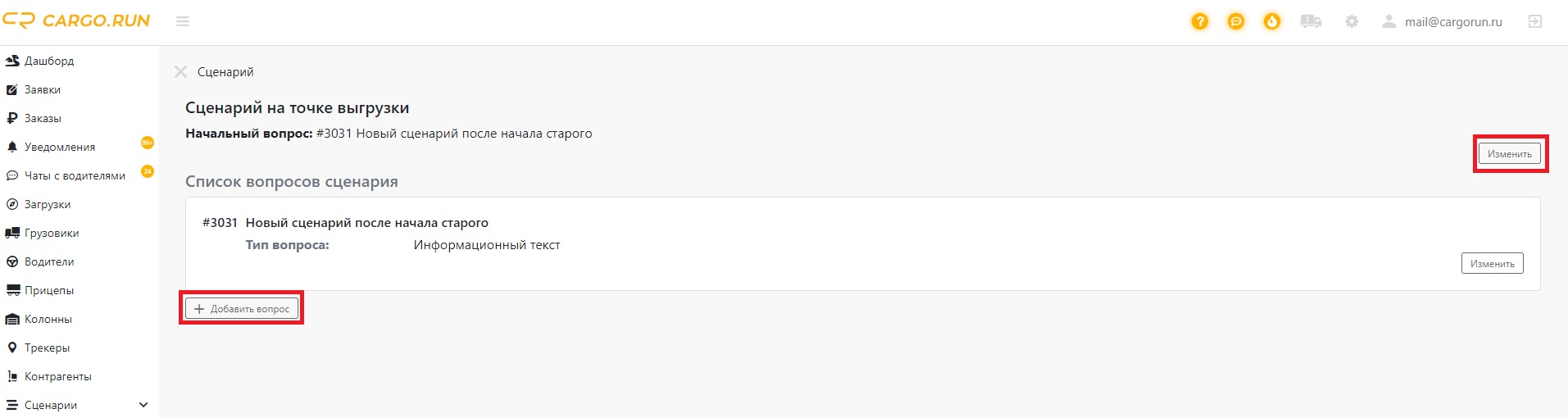Click Изменить for question #3031
This screenshot has width=1568, height=418.
(x=1492, y=264)
